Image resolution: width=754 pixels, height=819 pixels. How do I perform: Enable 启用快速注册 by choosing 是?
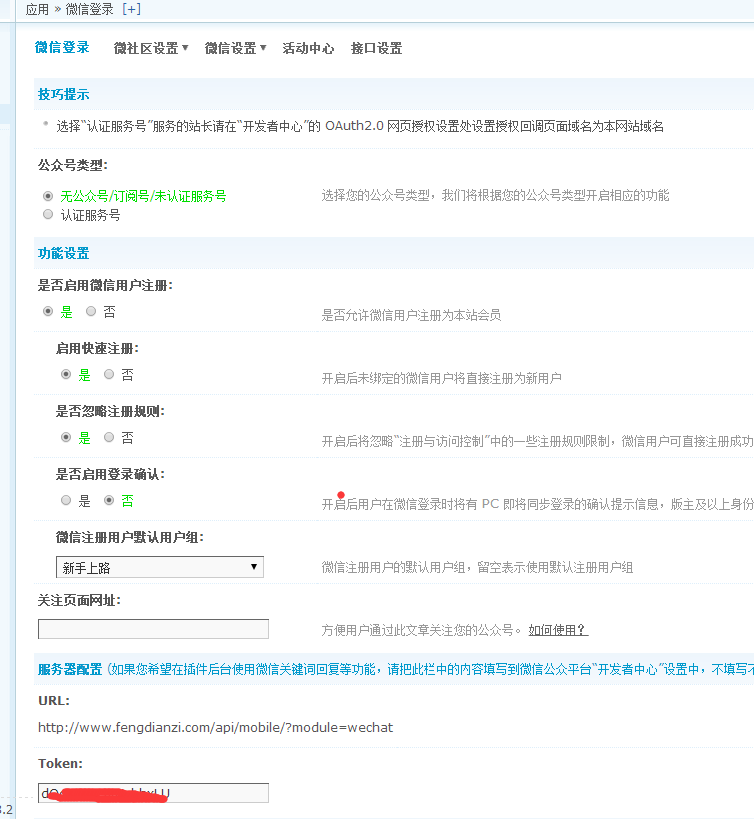[66, 375]
